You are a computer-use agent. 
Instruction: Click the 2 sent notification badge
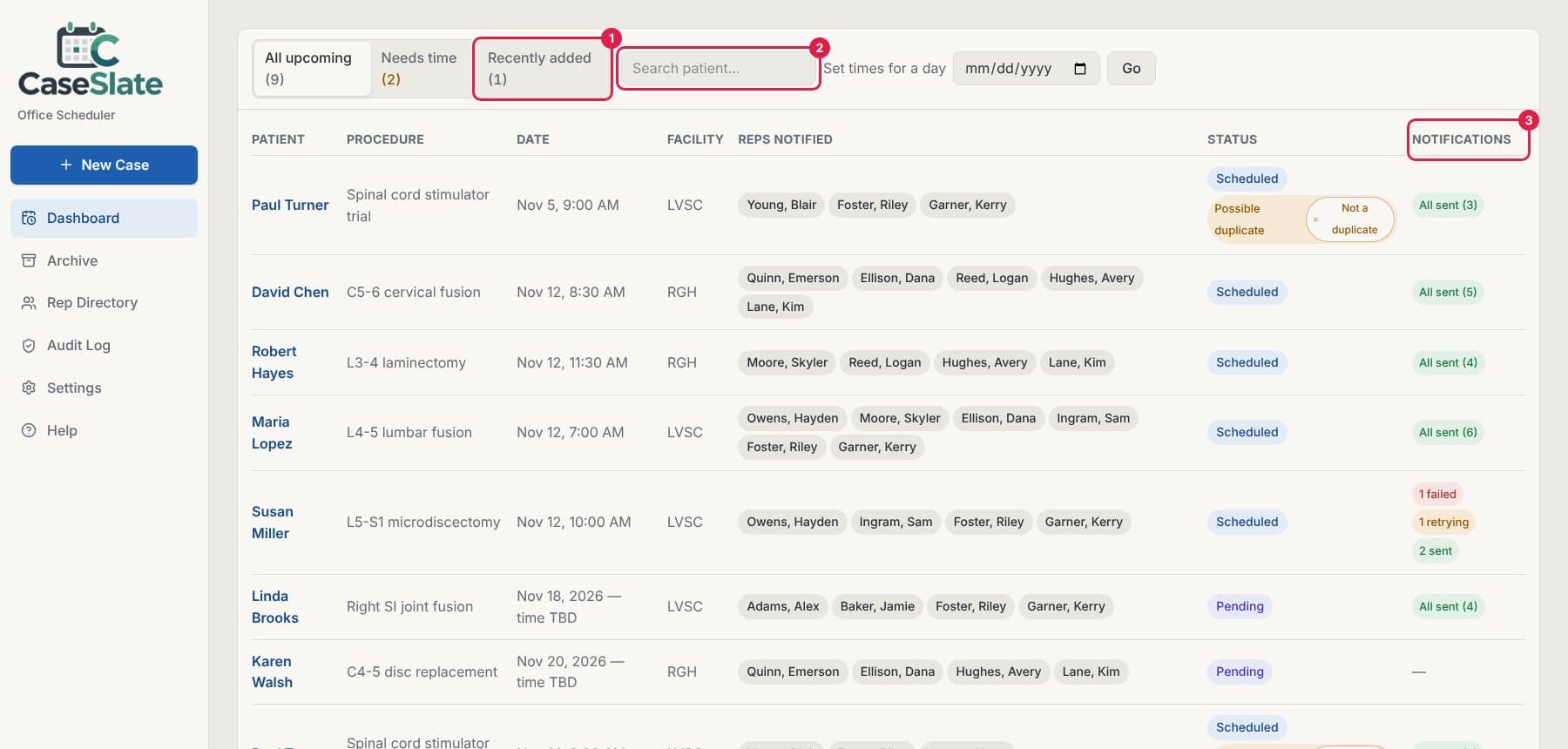1435,550
